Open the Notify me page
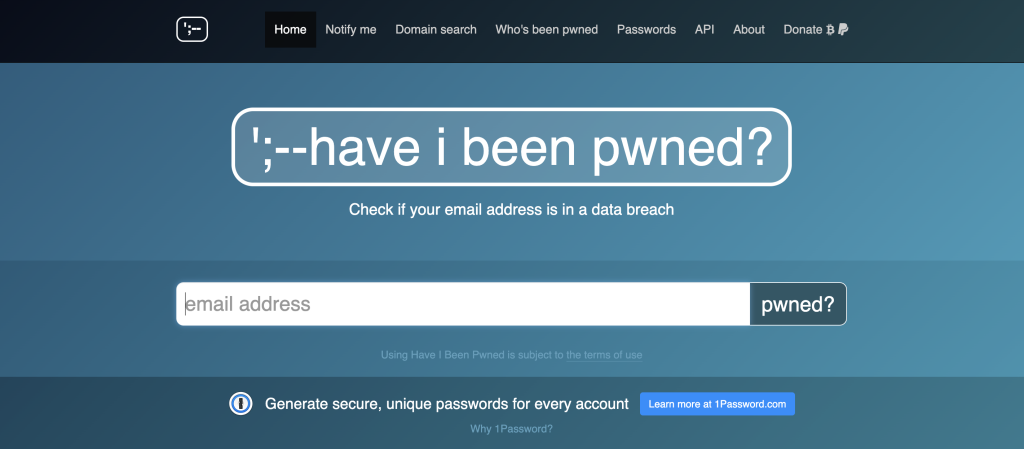The height and width of the screenshot is (449, 1024). pos(351,30)
